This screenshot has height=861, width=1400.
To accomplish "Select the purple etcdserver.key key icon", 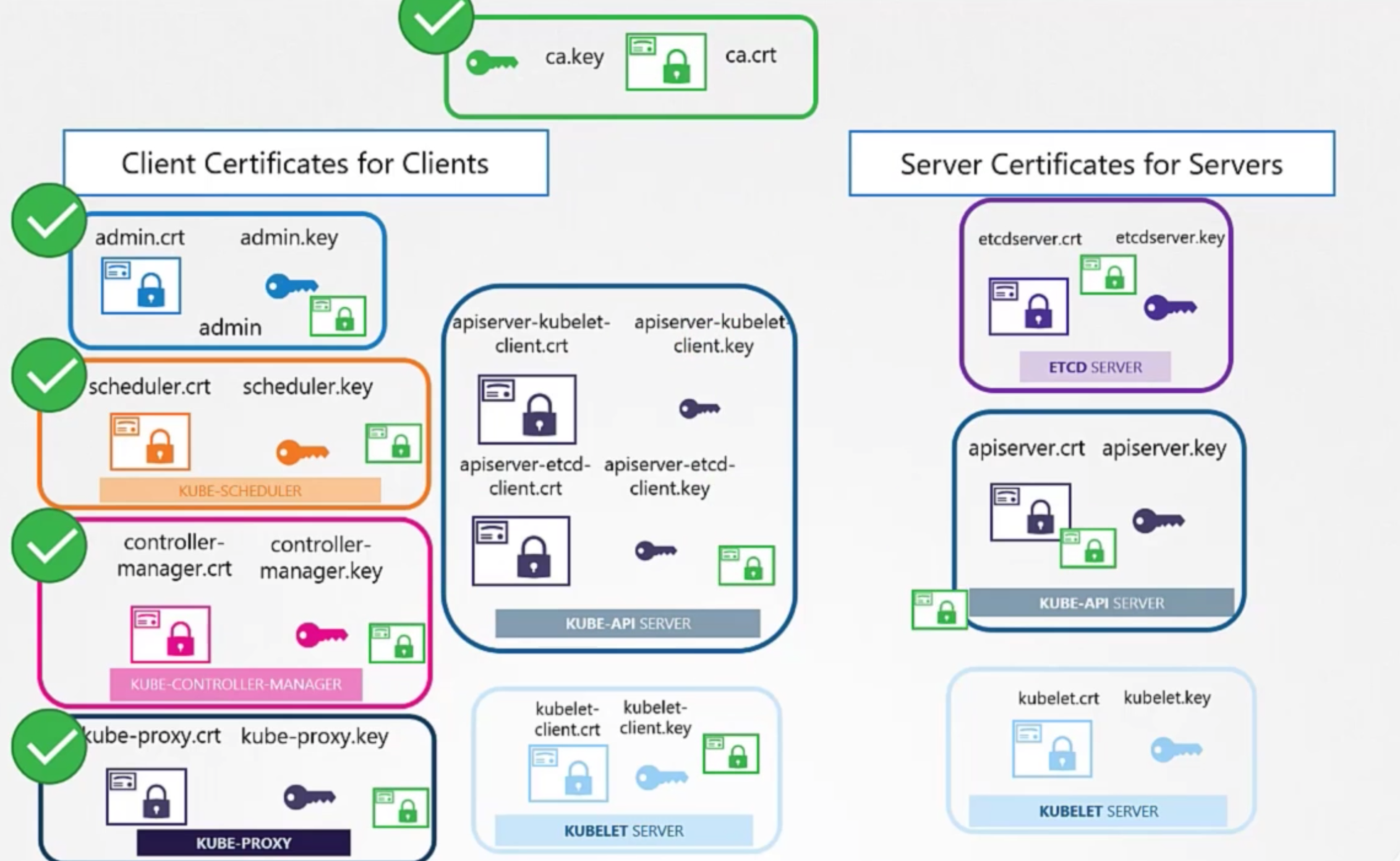I will point(1169,307).
